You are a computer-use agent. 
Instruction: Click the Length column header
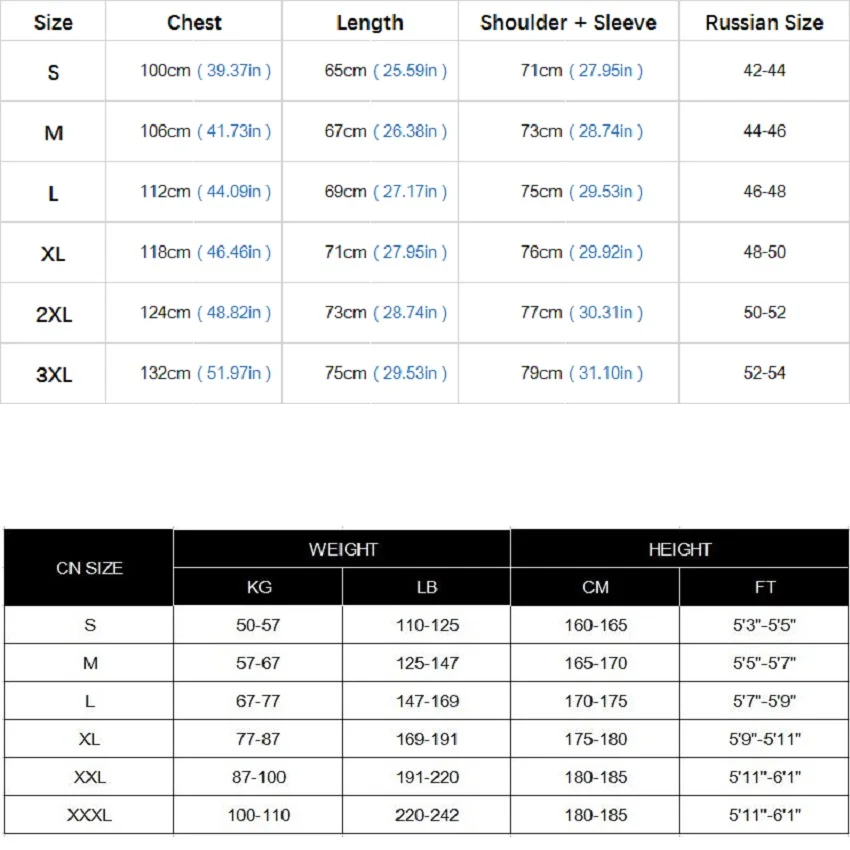click(x=370, y=22)
